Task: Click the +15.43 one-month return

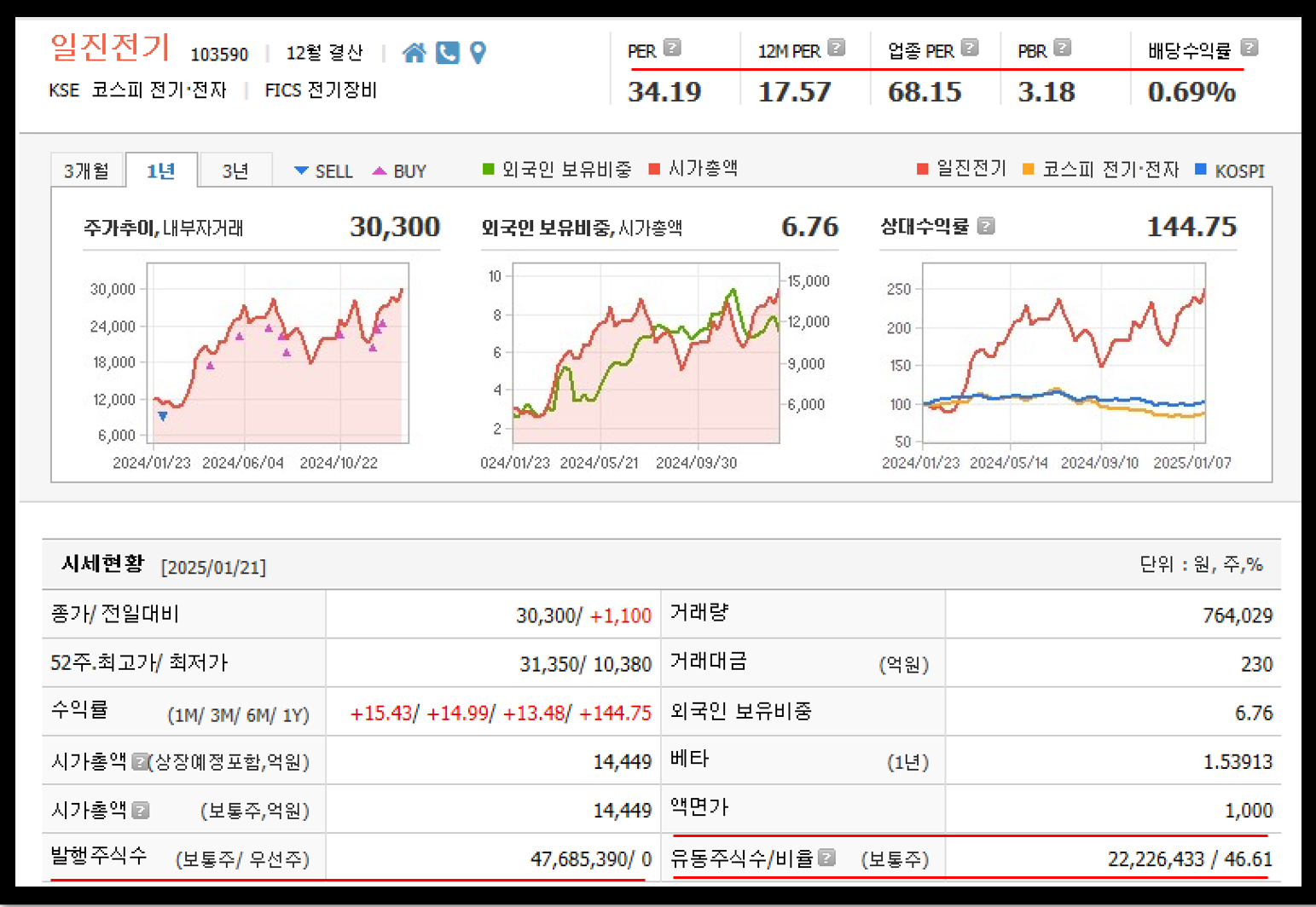Action: (x=381, y=713)
